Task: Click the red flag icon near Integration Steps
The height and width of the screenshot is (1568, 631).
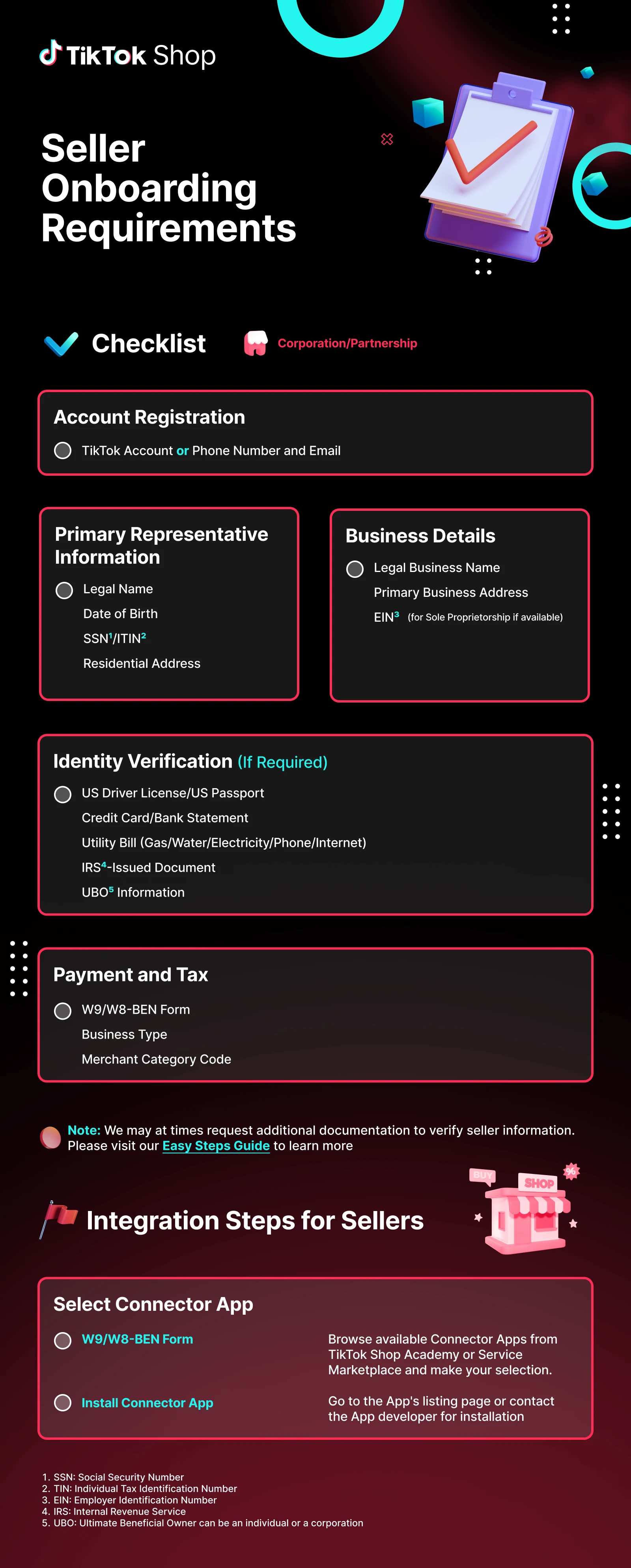Action: coord(58,1219)
